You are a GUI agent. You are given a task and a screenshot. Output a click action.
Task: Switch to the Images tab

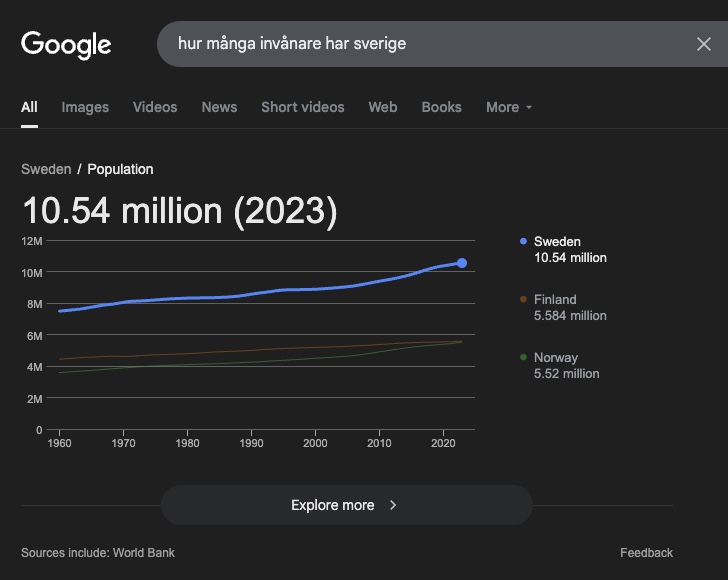(85, 107)
